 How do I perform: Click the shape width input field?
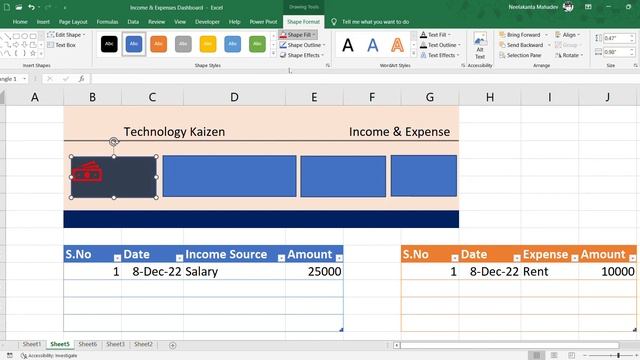point(616,52)
